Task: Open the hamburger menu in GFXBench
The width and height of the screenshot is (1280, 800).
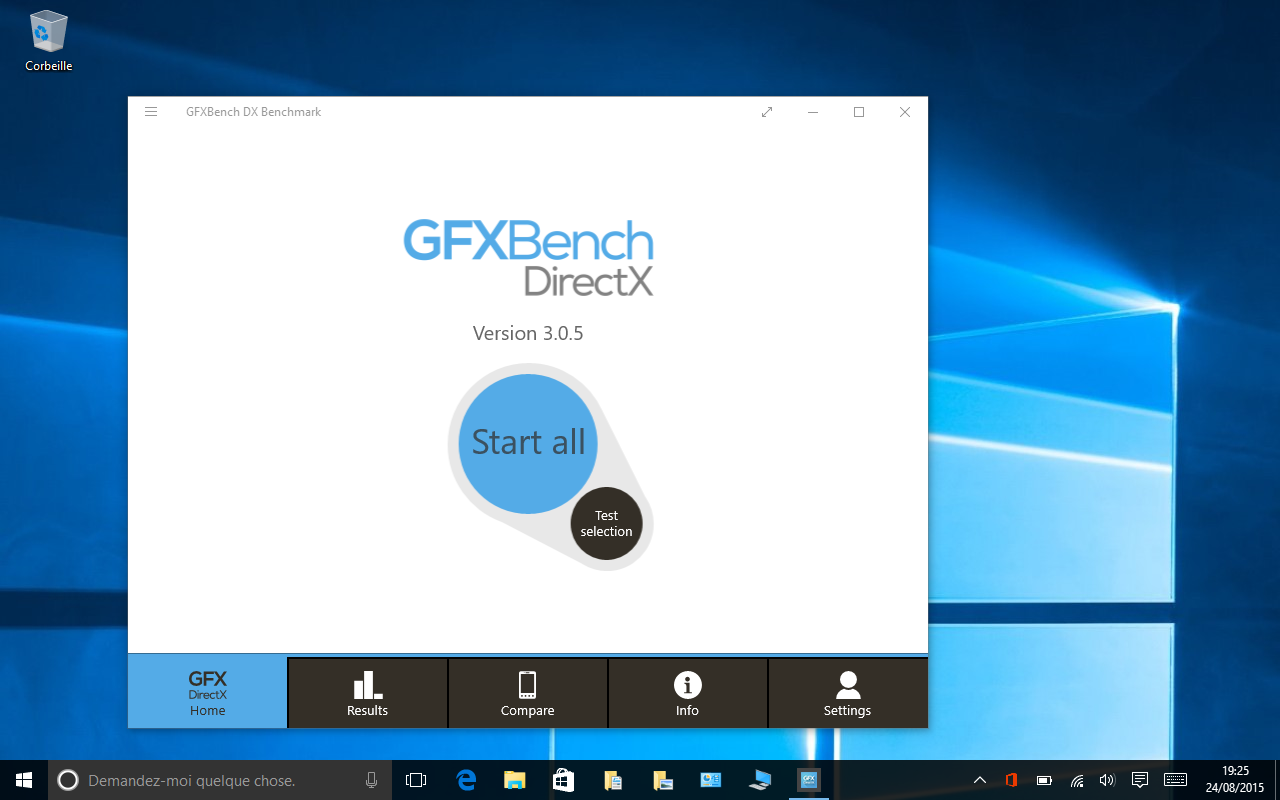Action: [x=151, y=112]
